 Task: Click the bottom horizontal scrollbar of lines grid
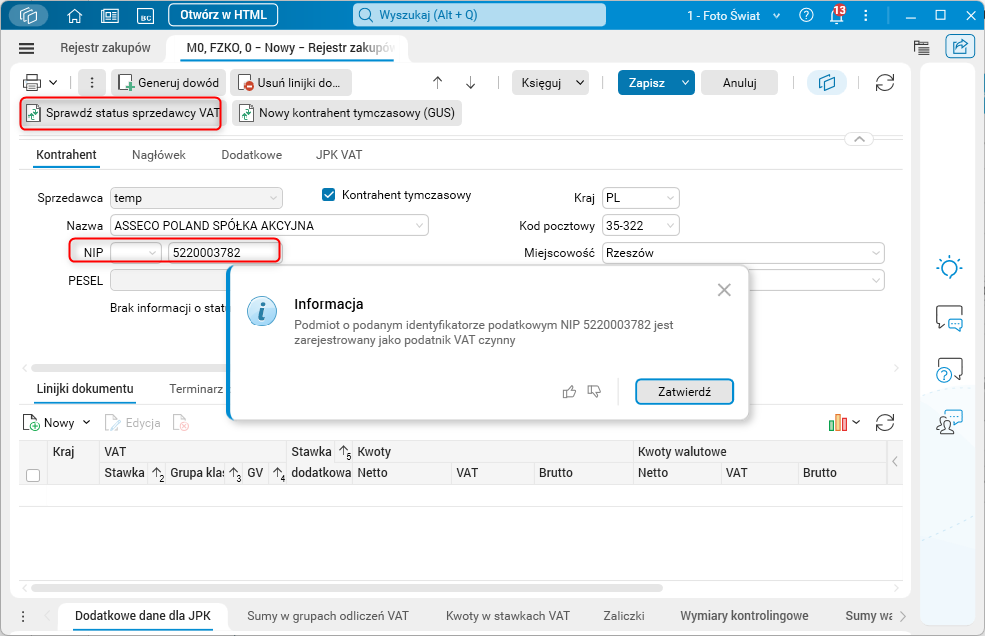coord(347,588)
